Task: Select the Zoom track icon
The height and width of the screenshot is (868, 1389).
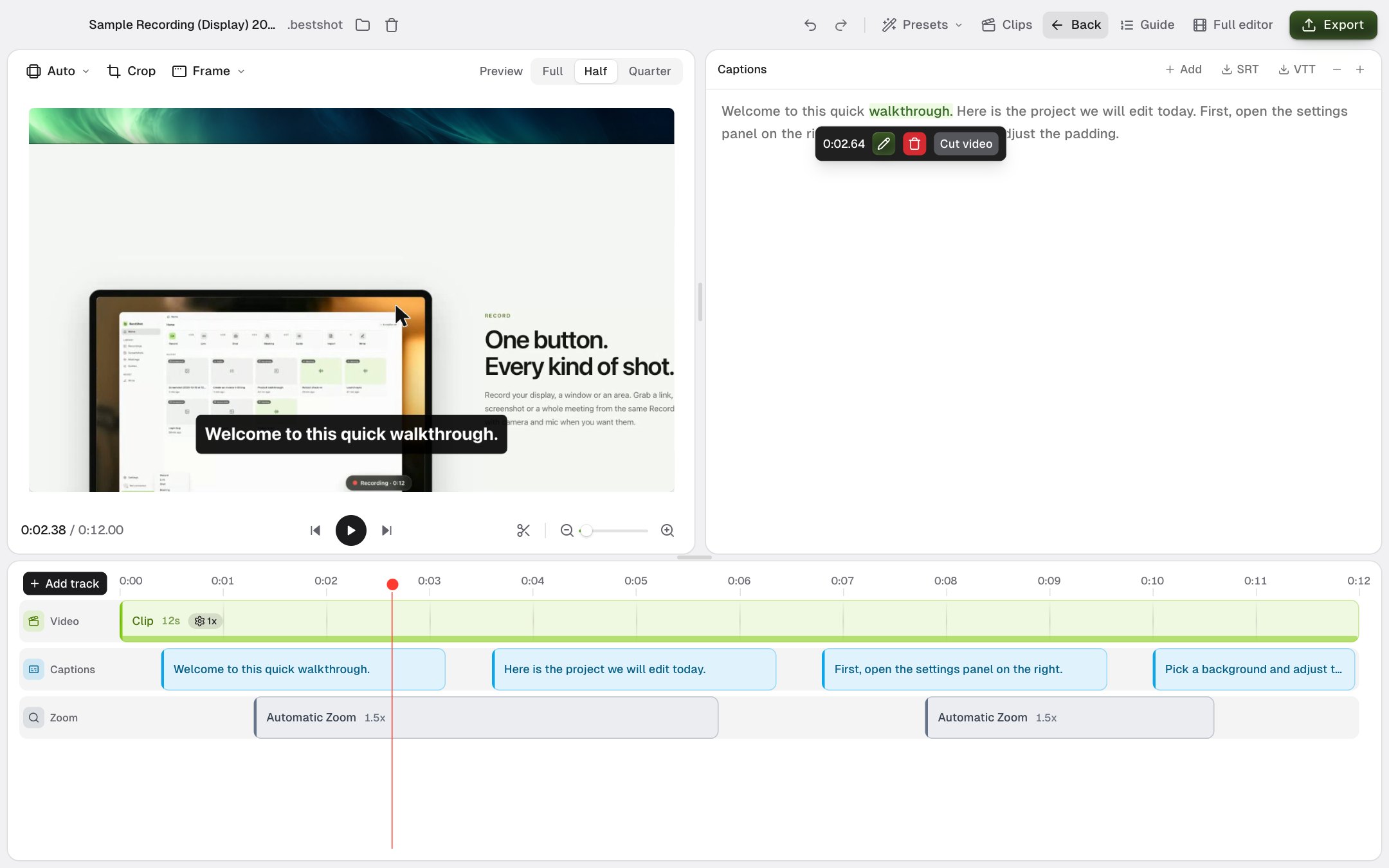Action: point(34,718)
